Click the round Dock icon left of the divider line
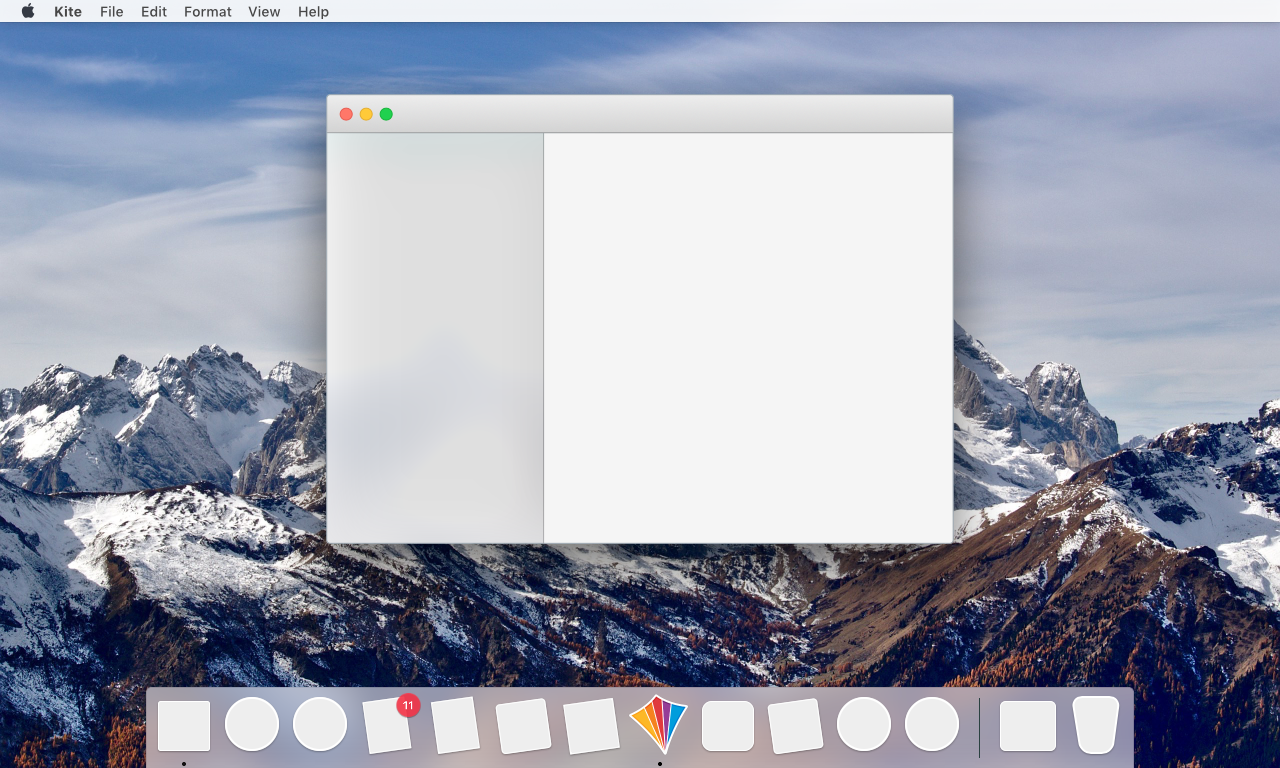This screenshot has height=768, width=1280. click(932, 724)
